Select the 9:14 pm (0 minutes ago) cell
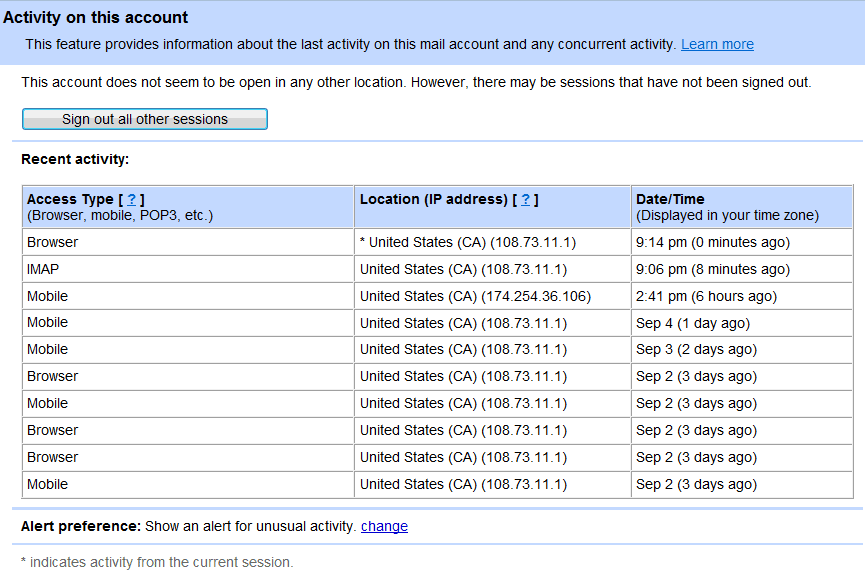The height and width of the screenshot is (572, 865). [742, 242]
